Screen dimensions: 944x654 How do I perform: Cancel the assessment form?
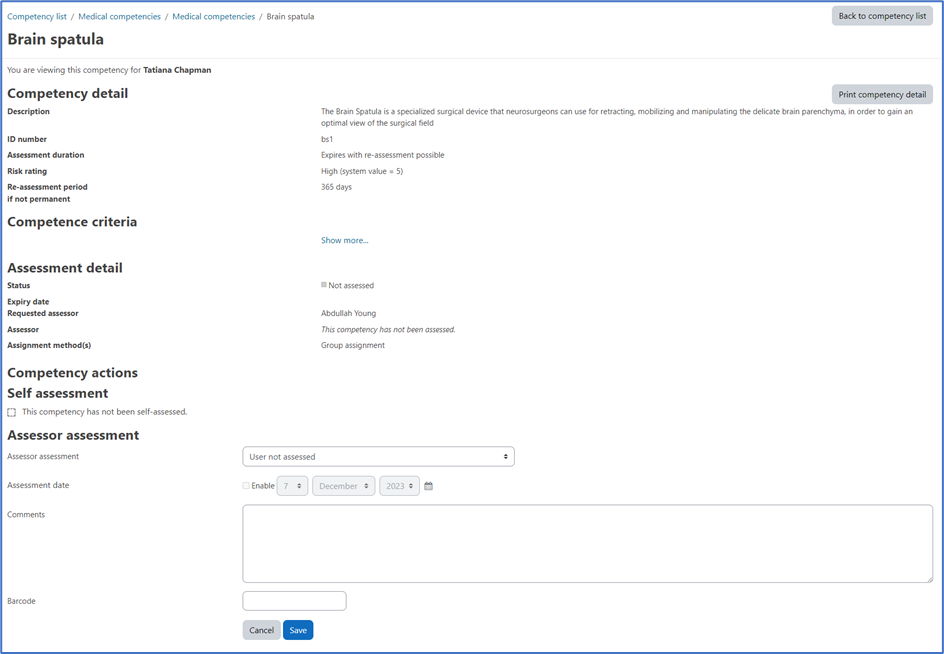pos(261,630)
